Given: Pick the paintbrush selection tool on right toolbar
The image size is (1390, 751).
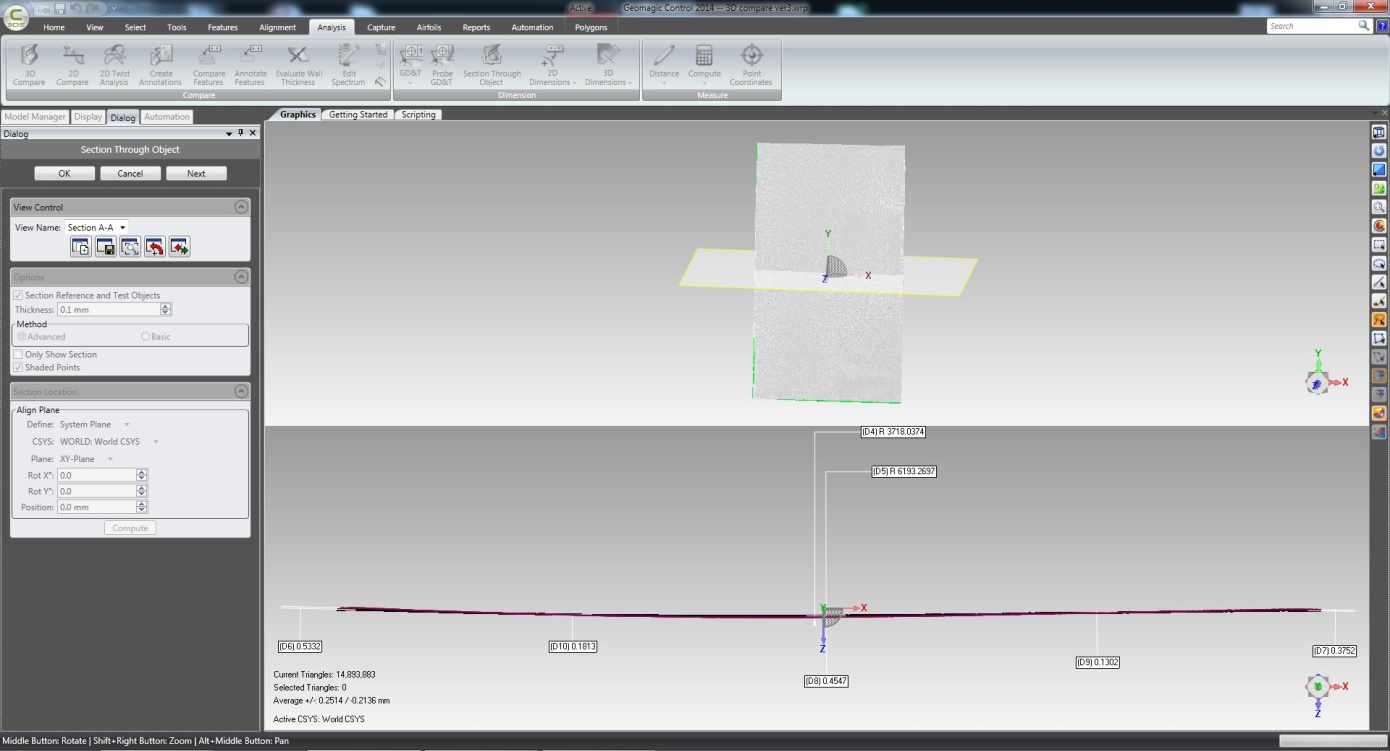Looking at the screenshot, I should (1379, 301).
